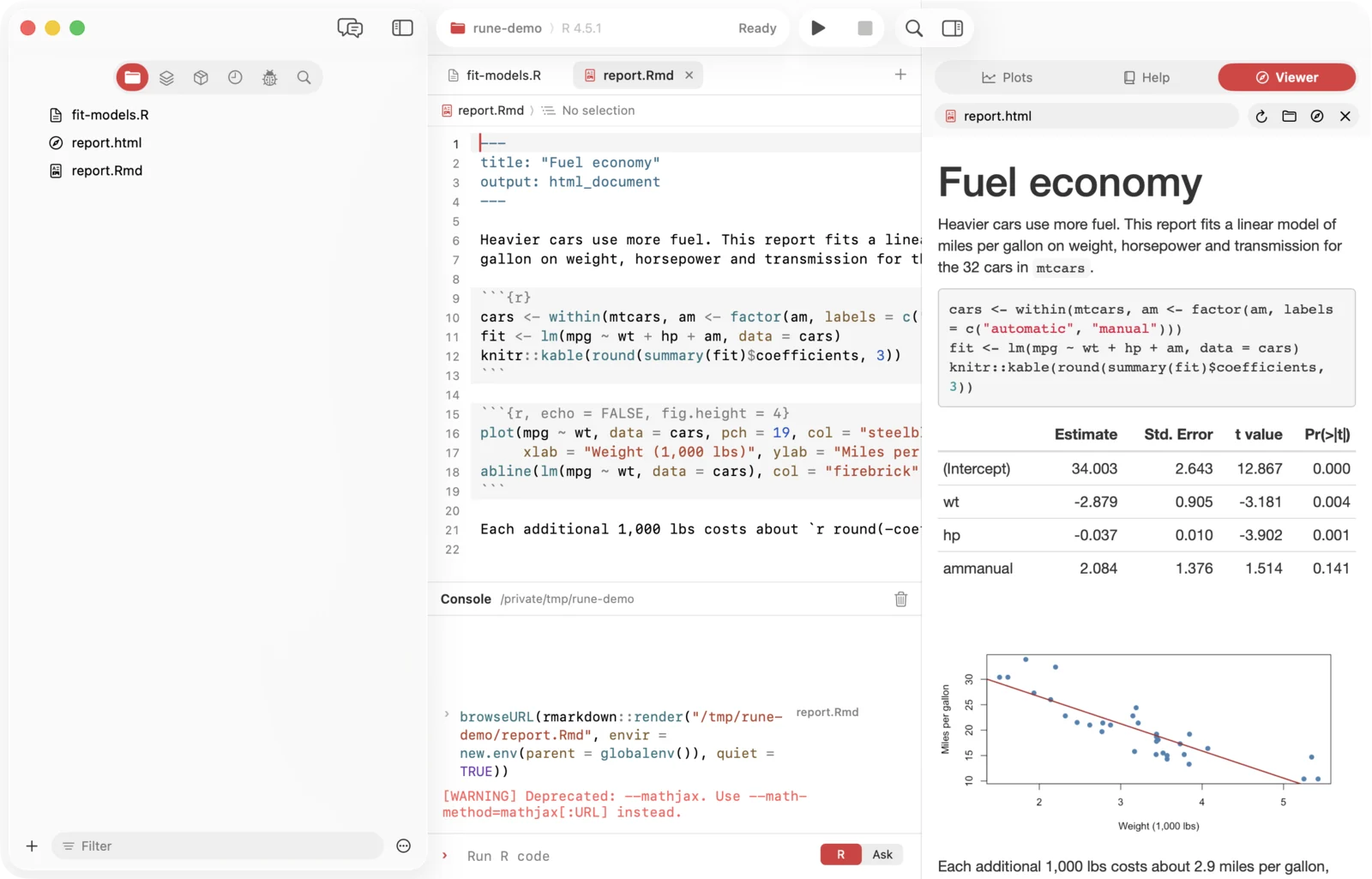
Task: Toggle the left sidebar panel
Action: (402, 28)
